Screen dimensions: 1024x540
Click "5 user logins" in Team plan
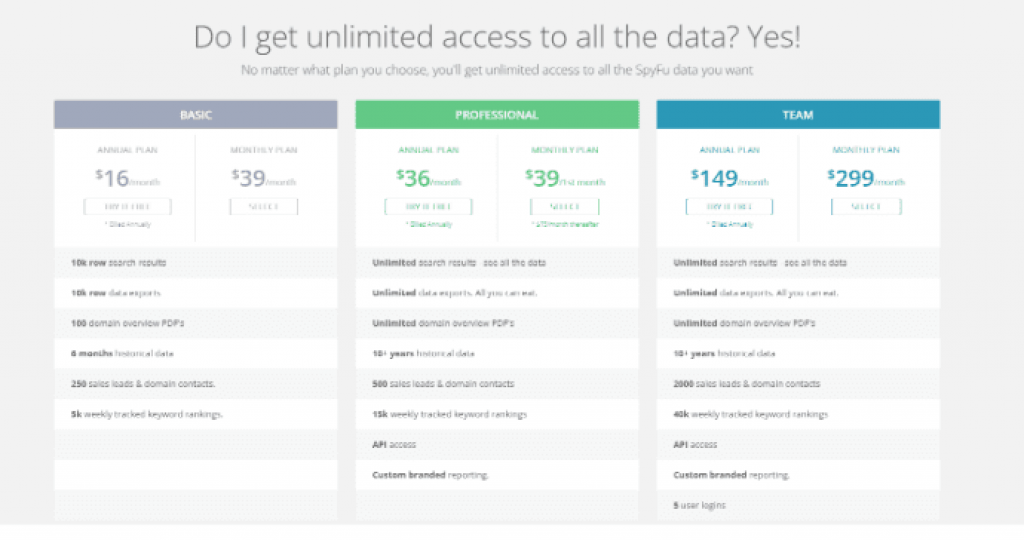700,505
